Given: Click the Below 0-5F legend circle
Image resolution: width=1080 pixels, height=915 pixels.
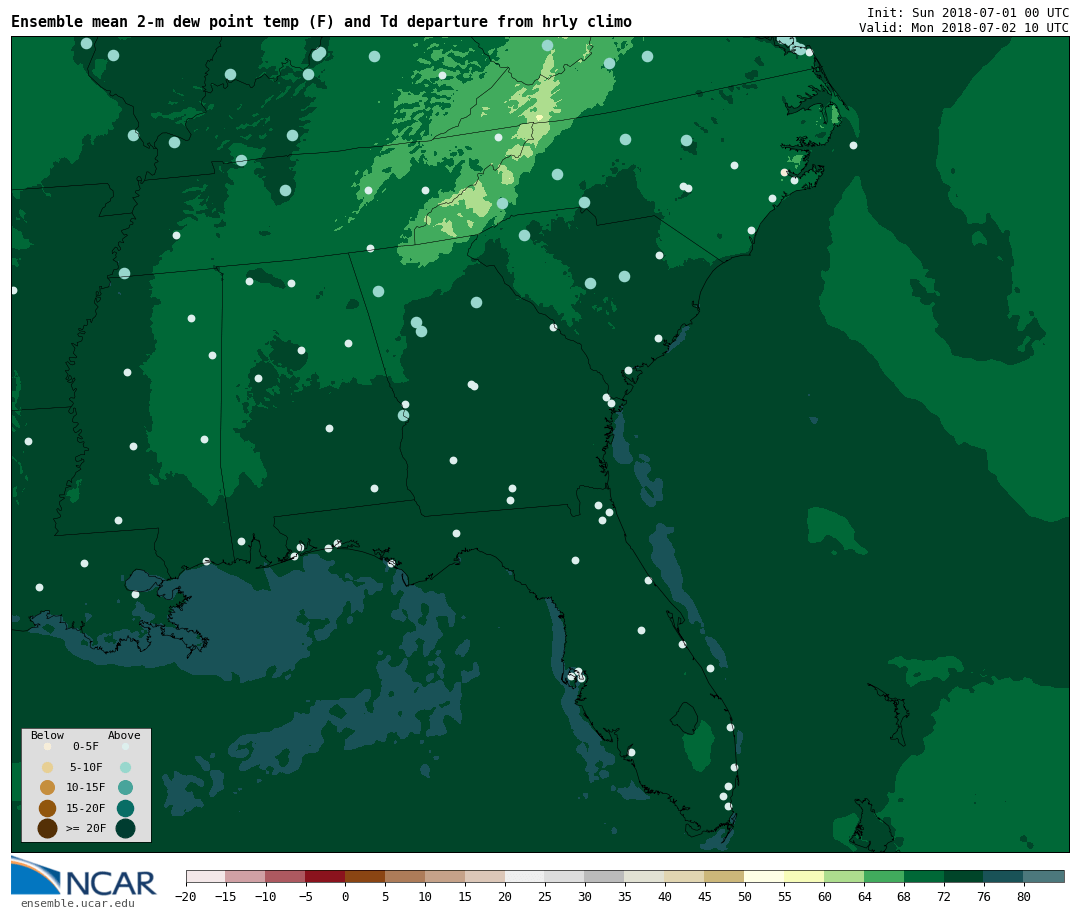Looking at the screenshot, I should pyautogui.click(x=48, y=746).
